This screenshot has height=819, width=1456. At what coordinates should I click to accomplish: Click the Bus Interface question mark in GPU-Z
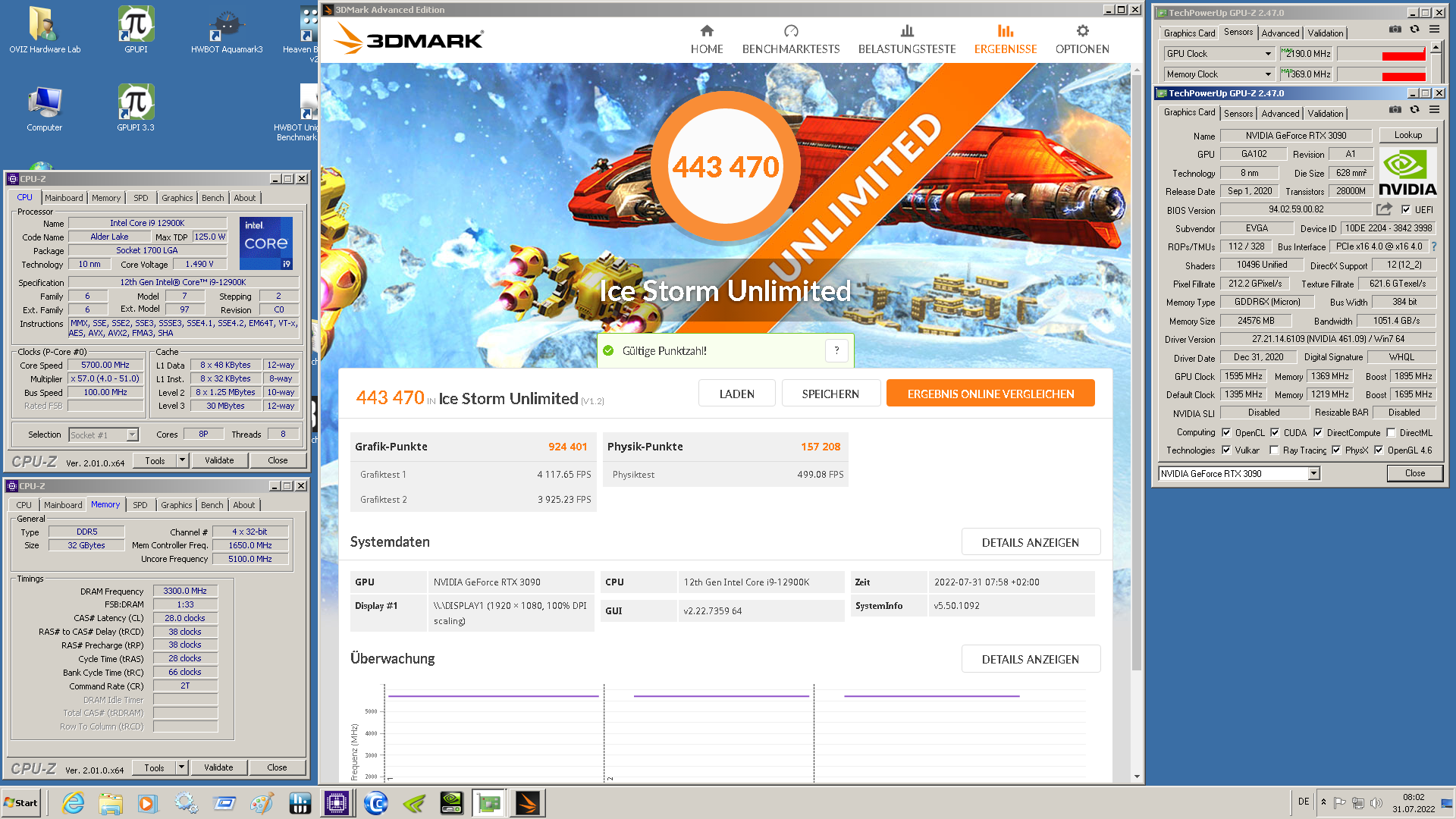[x=1433, y=246]
